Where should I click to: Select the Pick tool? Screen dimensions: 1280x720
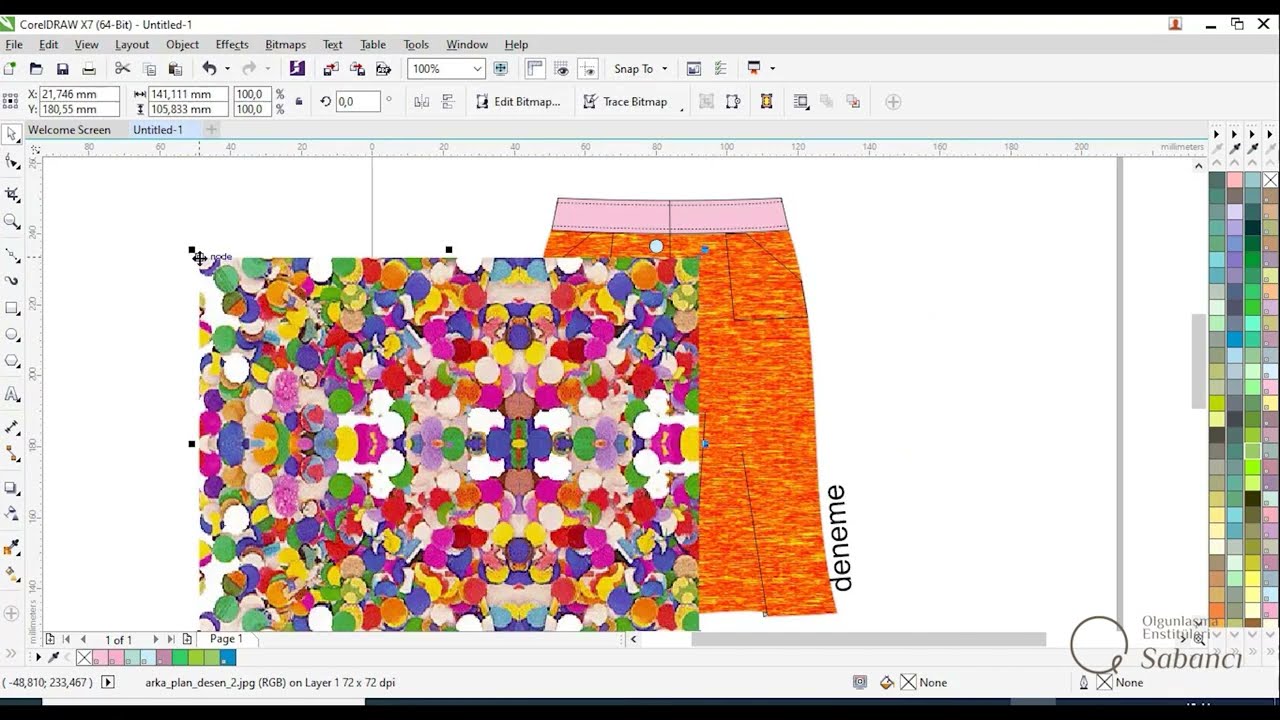[x=12, y=134]
